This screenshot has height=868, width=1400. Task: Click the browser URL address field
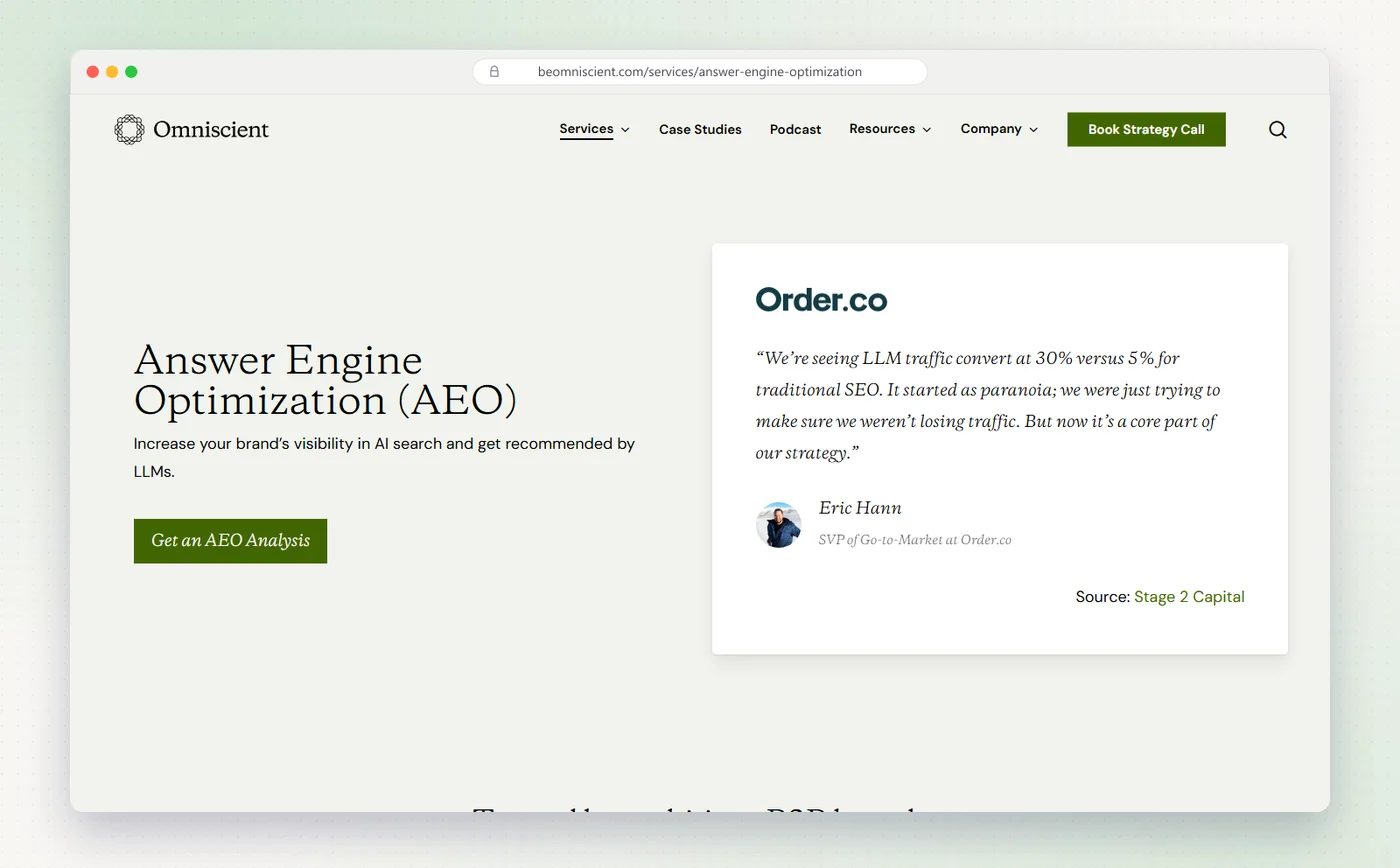click(700, 72)
